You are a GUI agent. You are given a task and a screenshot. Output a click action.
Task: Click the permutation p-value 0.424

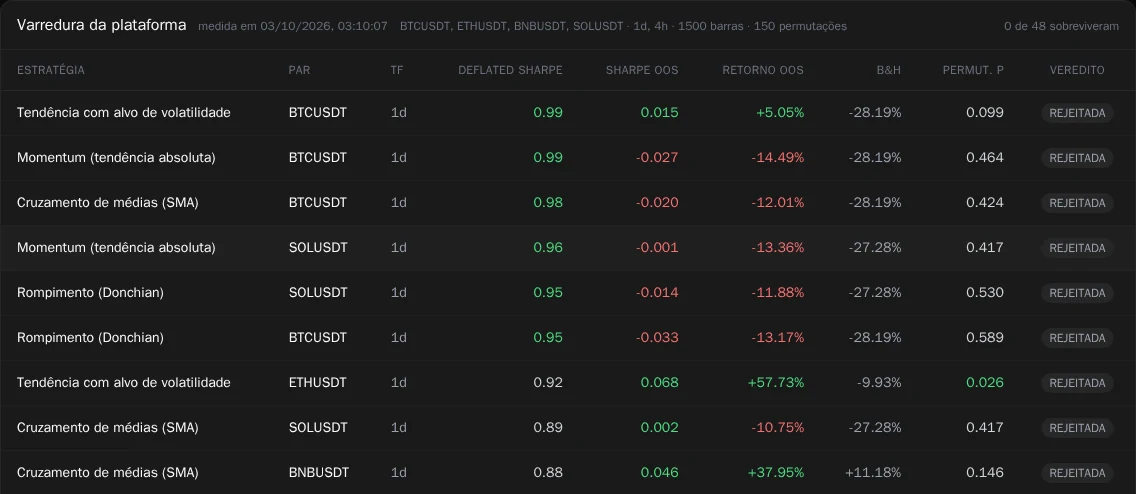985,203
